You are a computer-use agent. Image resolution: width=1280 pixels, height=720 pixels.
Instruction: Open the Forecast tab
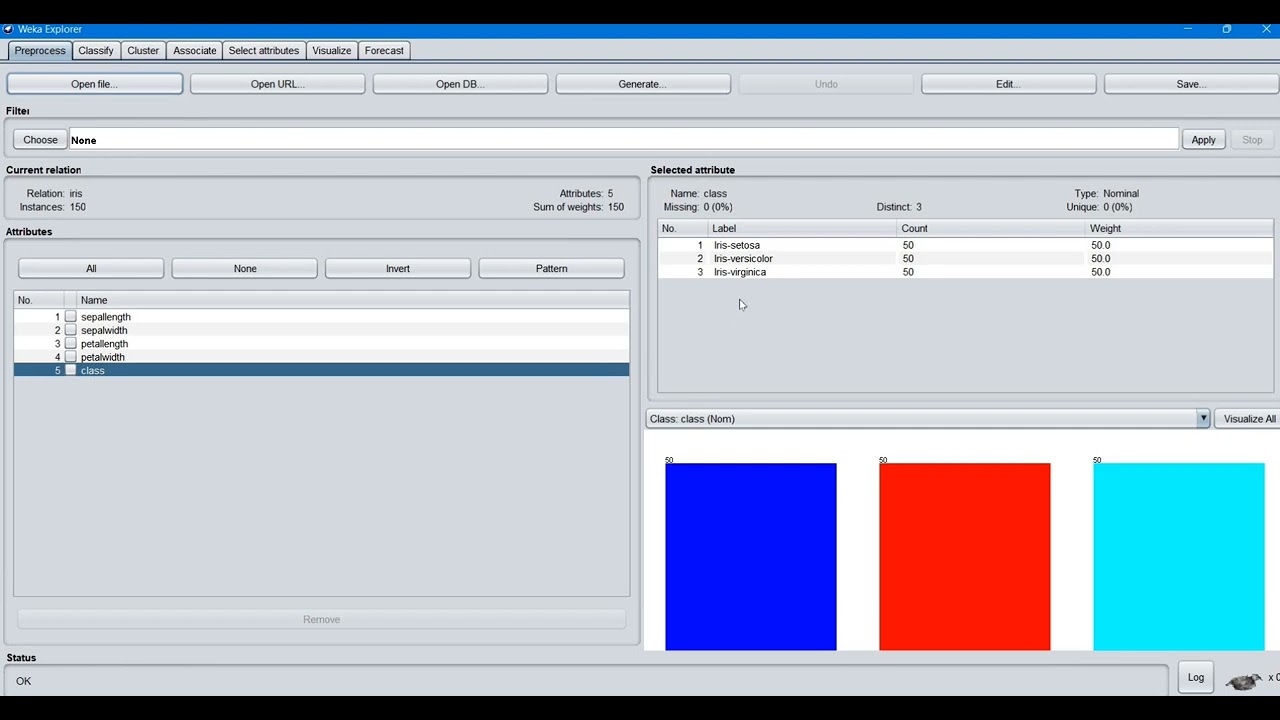[x=384, y=51]
